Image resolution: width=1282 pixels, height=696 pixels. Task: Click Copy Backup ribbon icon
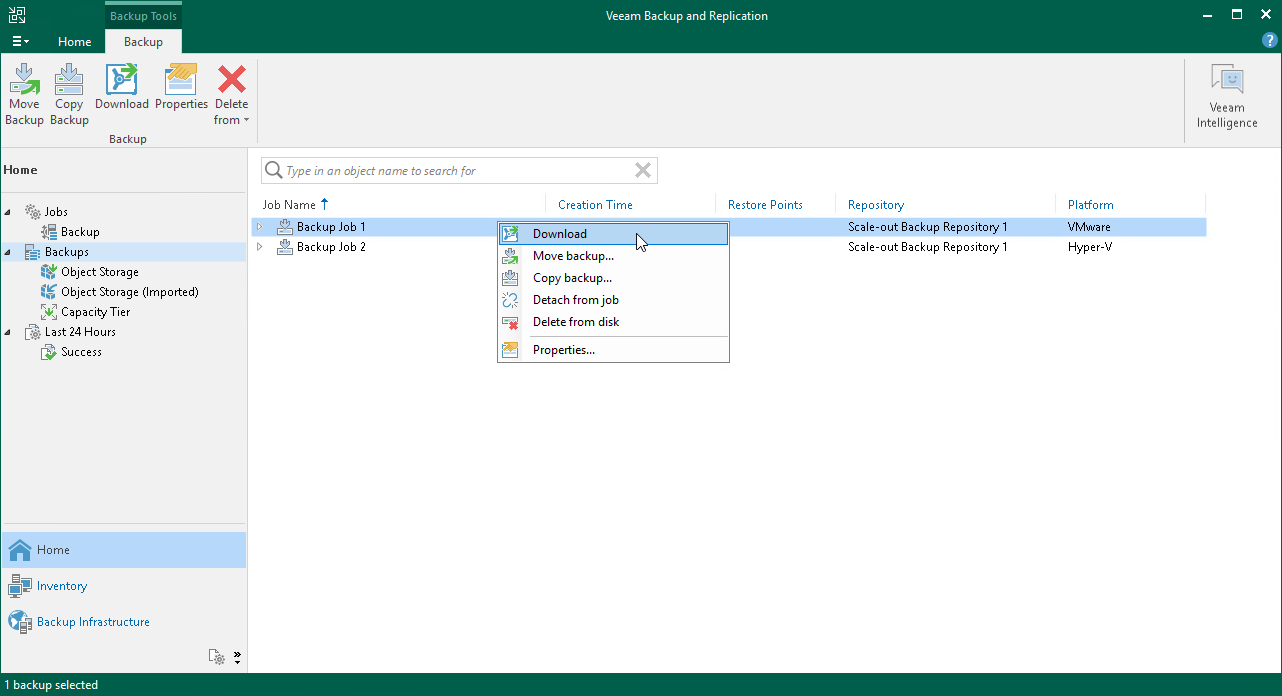click(69, 95)
